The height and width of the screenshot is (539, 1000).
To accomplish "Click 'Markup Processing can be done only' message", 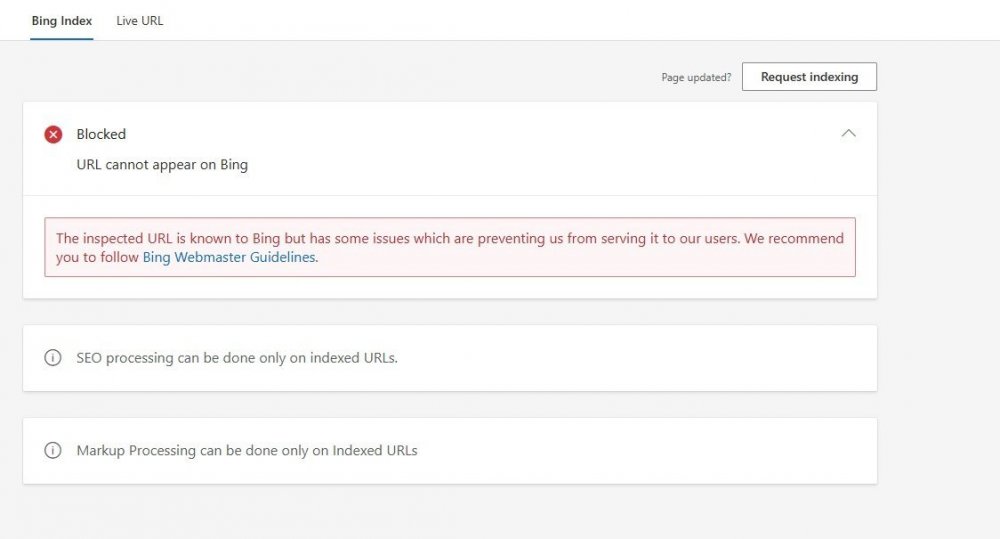I will 247,450.
